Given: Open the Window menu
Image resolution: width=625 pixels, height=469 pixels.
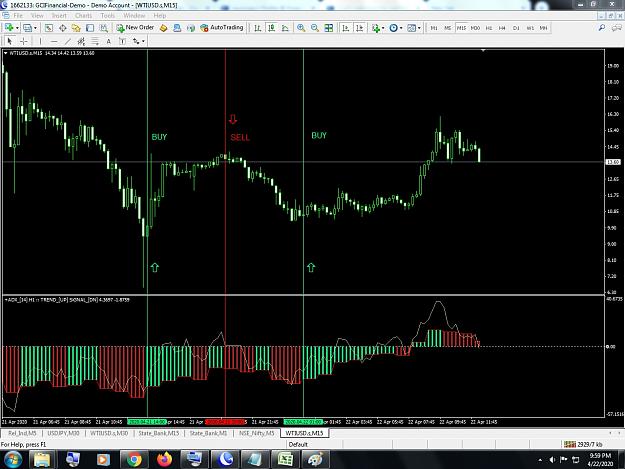Looking at the screenshot, I should point(134,16).
